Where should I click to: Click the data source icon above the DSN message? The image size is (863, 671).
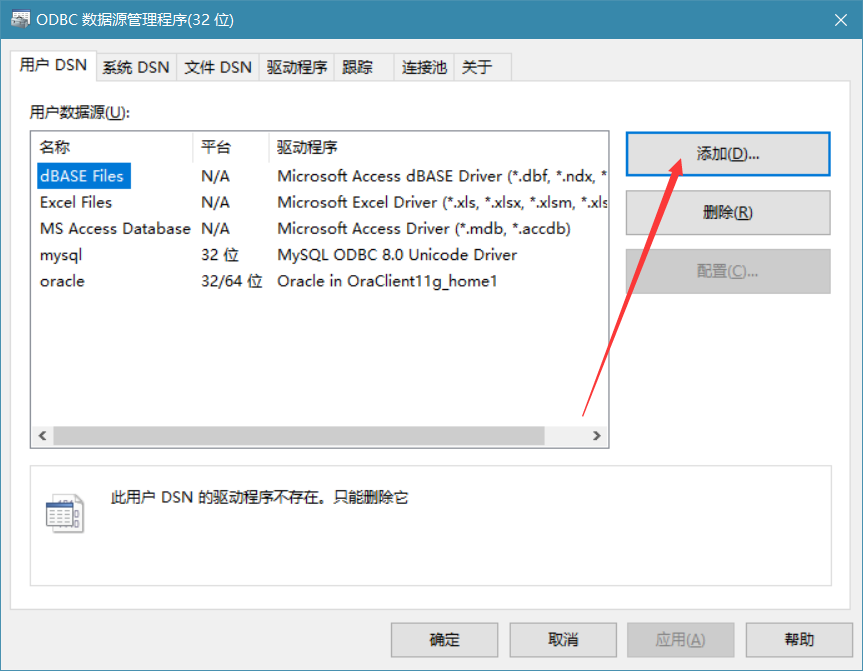coord(64,511)
